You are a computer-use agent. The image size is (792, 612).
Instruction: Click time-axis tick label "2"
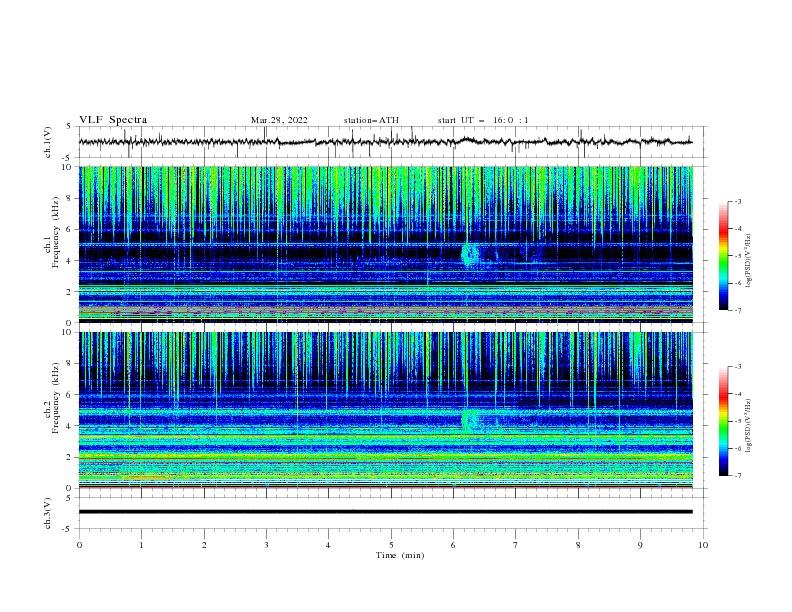(204, 545)
